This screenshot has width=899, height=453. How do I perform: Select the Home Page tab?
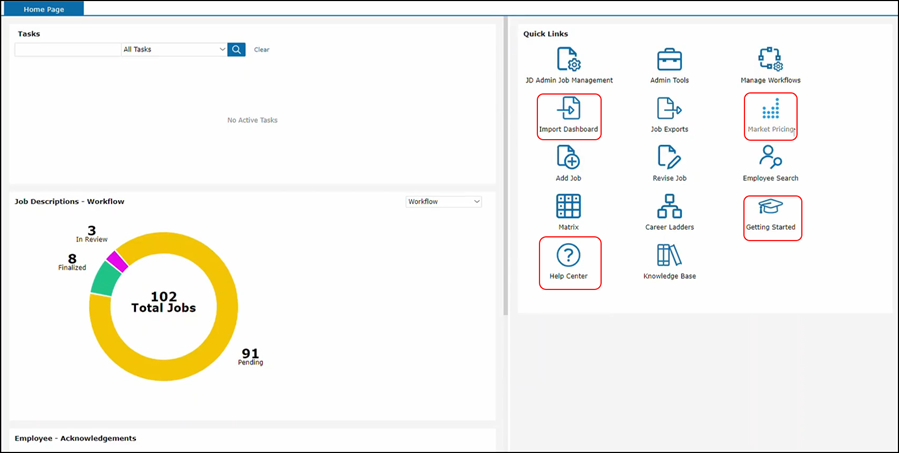45,8
